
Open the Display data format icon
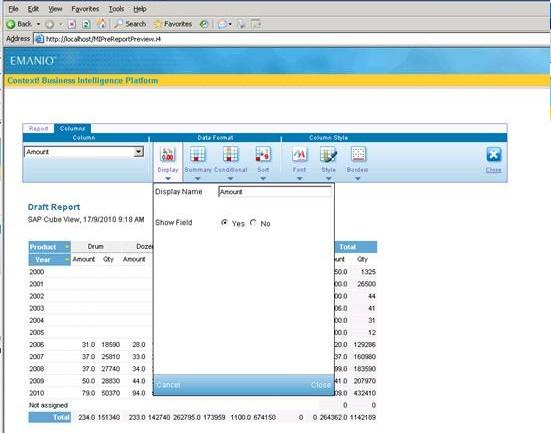pos(168,154)
